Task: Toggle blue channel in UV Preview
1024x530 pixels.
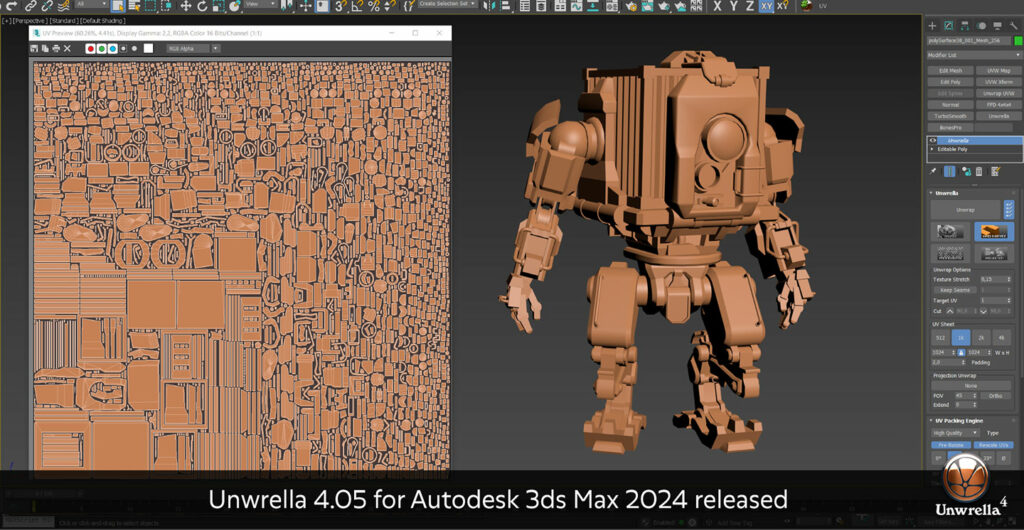Action: click(x=112, y=48)
